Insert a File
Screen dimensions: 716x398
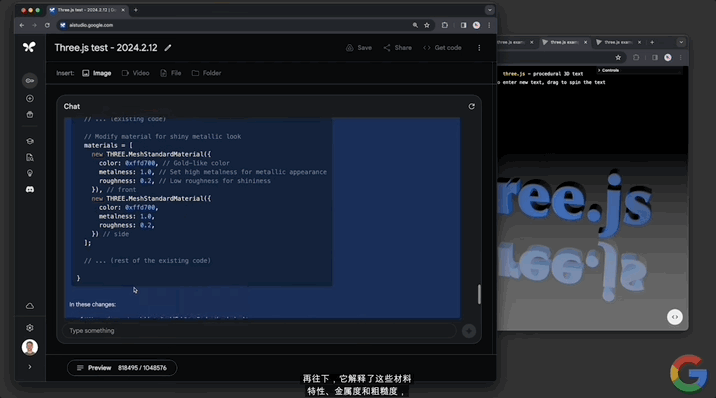click(x=171, y=73)
